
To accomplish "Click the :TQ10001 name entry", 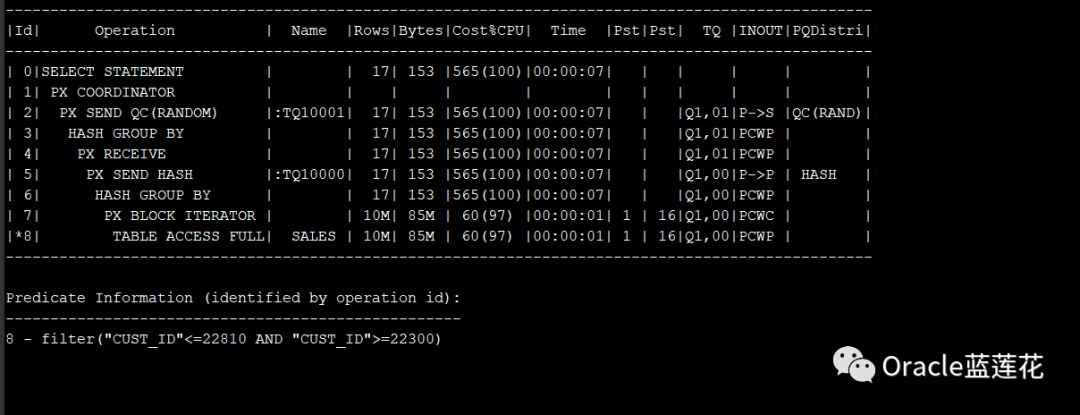I will pos(308,113).
